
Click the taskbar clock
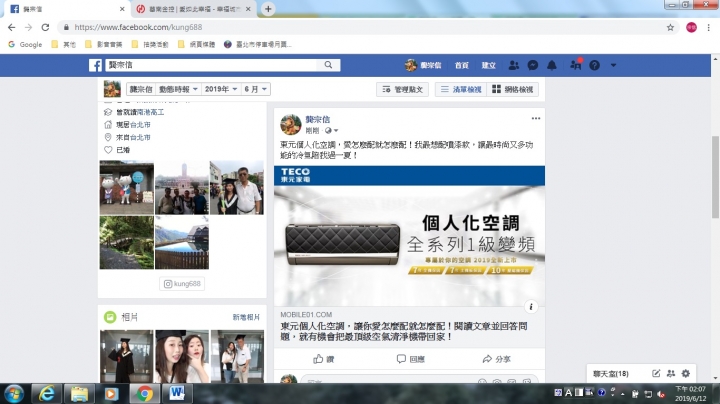coord(691,393)
